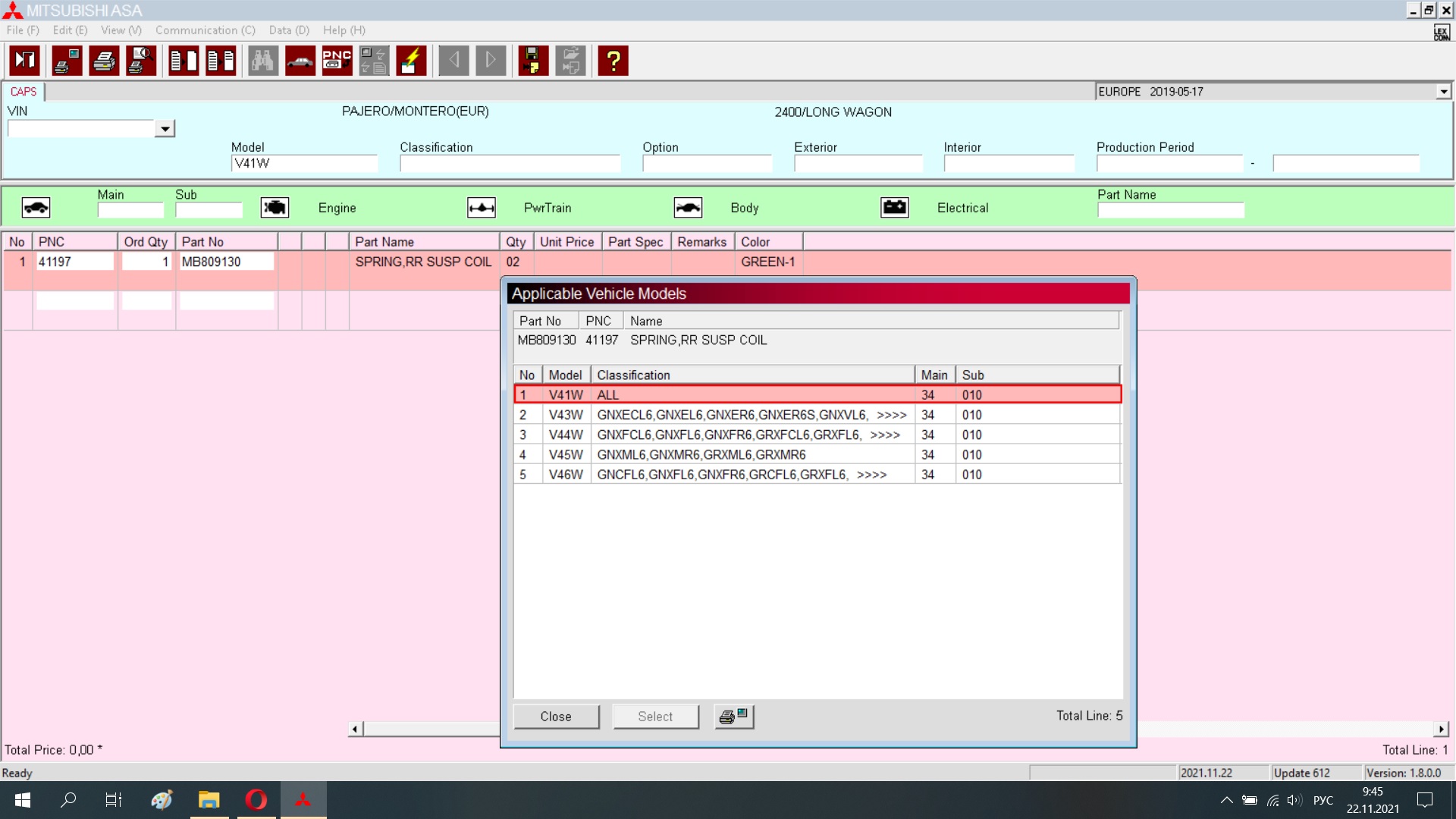1456x819 pixels.
Task: Click the Engine category icon
Action: [275, 208]
